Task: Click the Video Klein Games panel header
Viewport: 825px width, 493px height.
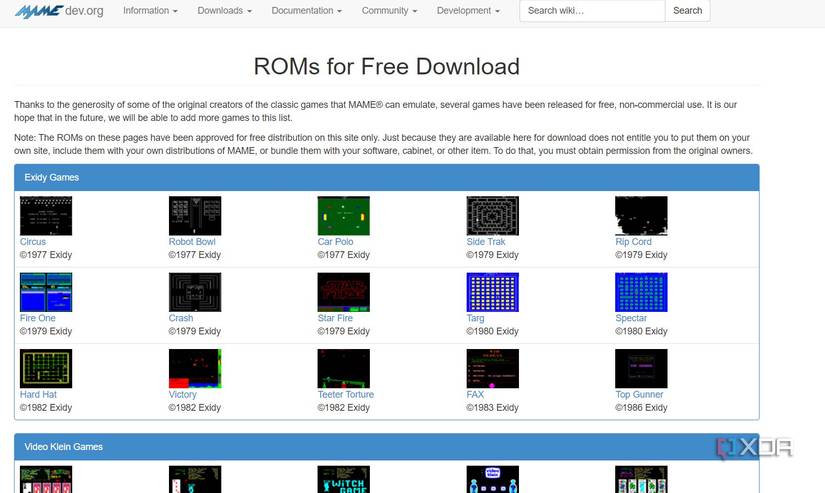Action: [387, 447]
